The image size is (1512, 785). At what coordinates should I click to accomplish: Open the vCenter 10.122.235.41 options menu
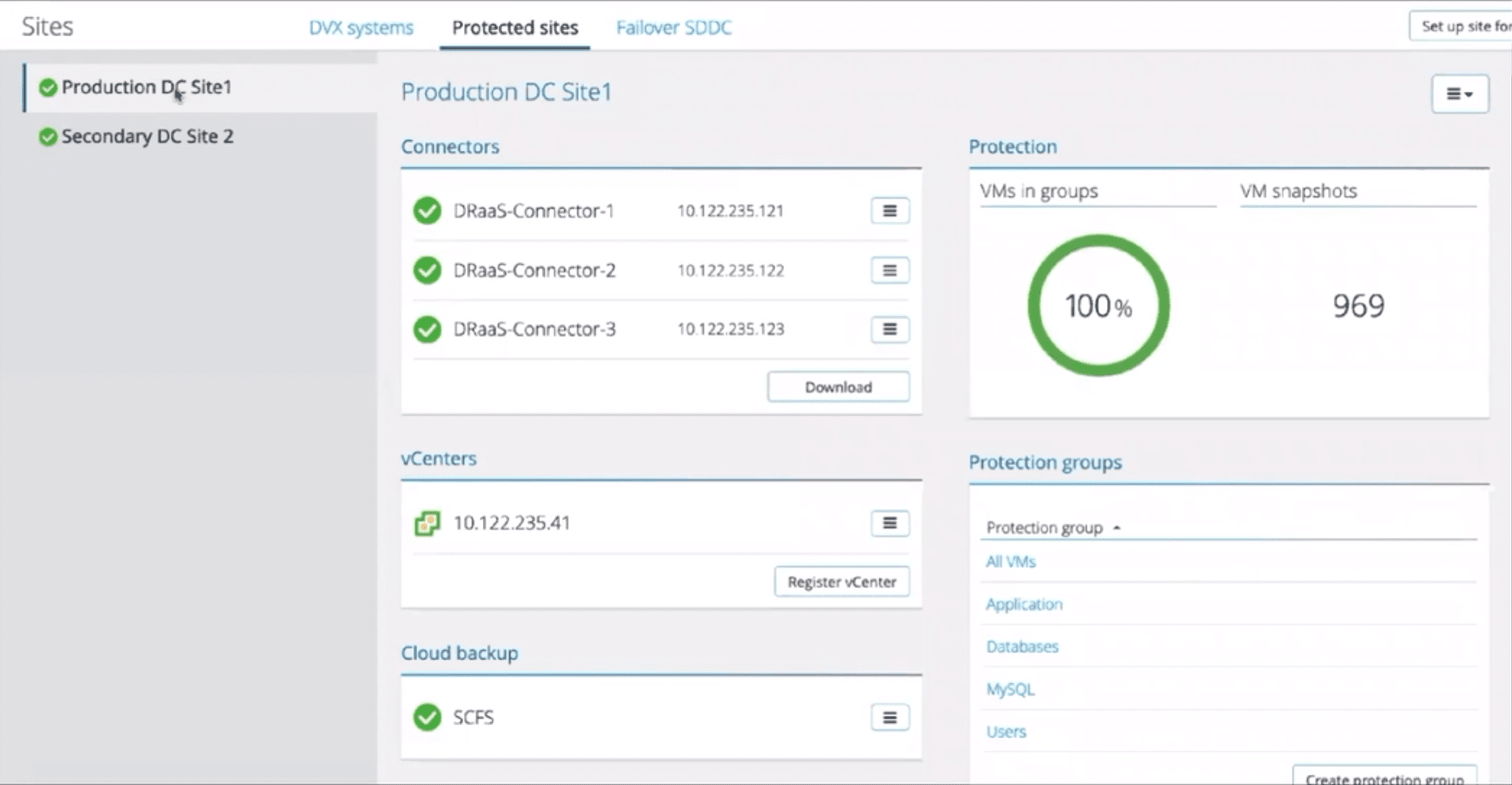click(889, 523)
